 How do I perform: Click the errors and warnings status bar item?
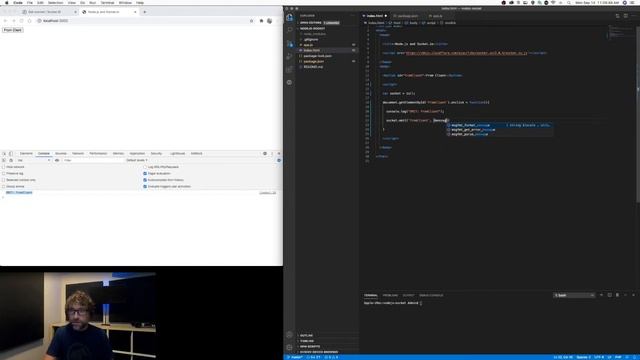pyautogui.click(x=331, y=357)
